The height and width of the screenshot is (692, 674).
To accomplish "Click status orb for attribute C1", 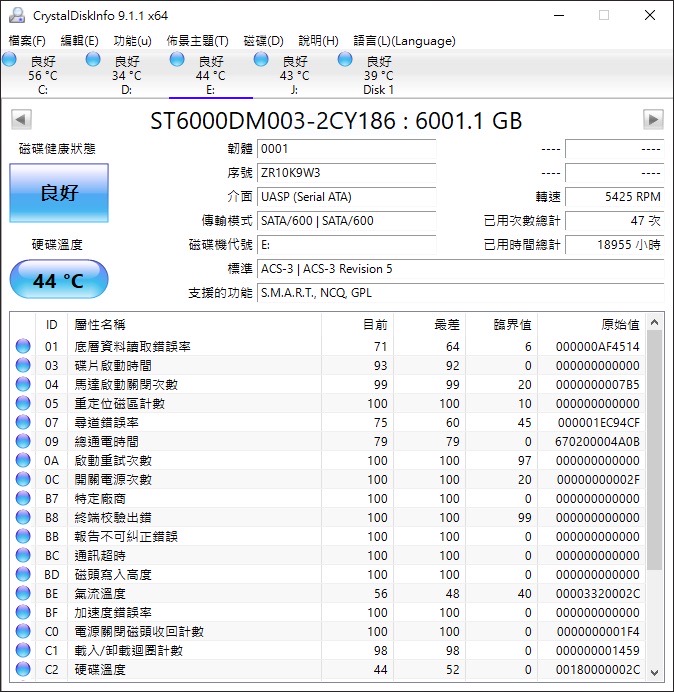I will [23, 650].
